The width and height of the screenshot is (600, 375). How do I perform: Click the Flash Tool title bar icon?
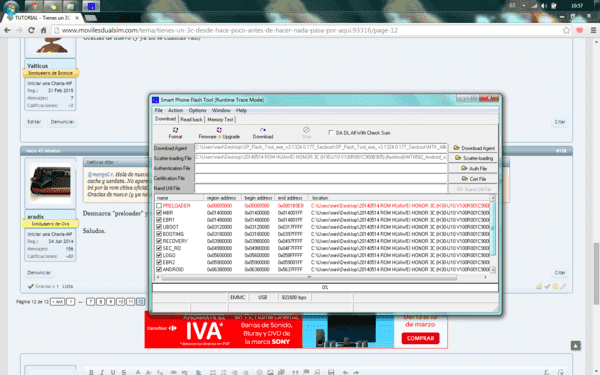pyautogui.click(x=155, y=100)
